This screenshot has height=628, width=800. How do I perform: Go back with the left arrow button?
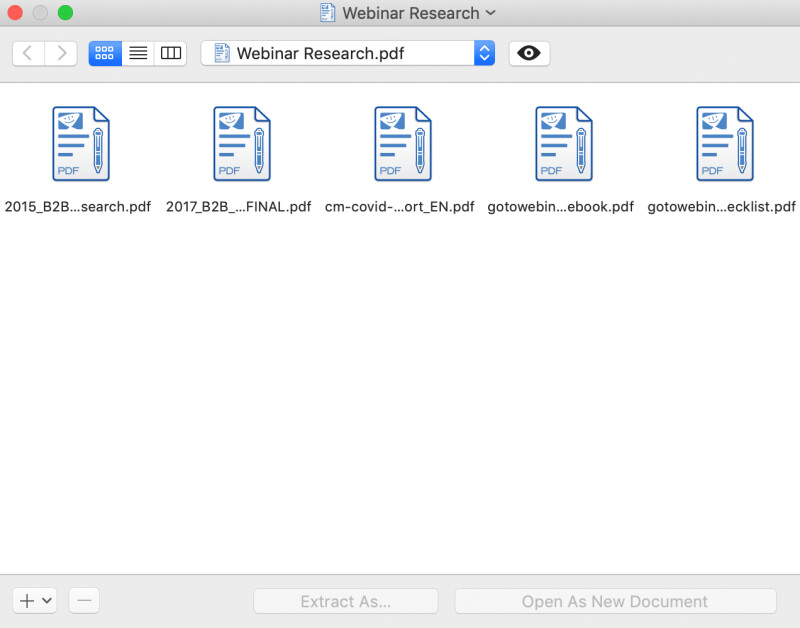click(x=28, y=53)
